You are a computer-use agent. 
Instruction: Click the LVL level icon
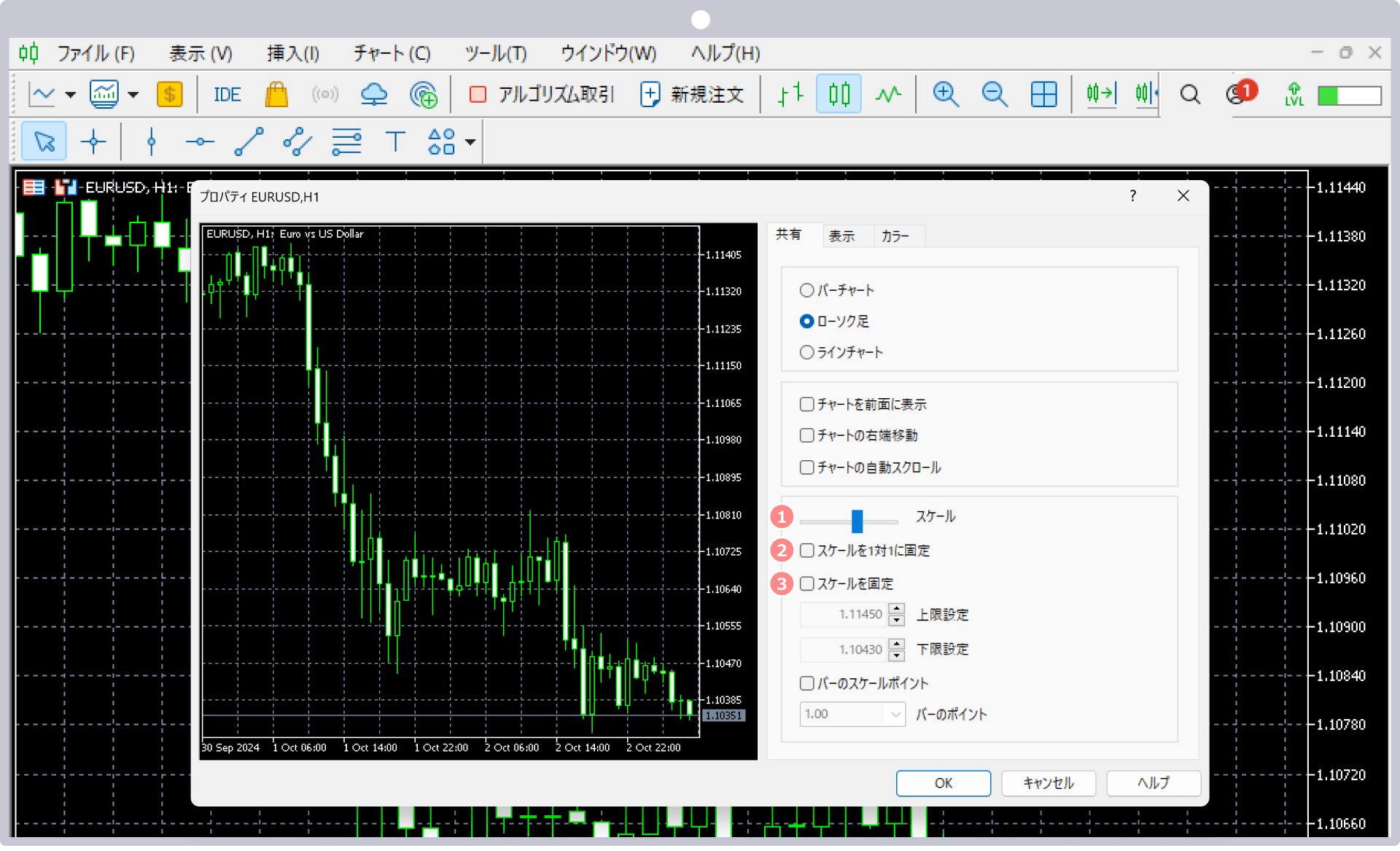1294,95
